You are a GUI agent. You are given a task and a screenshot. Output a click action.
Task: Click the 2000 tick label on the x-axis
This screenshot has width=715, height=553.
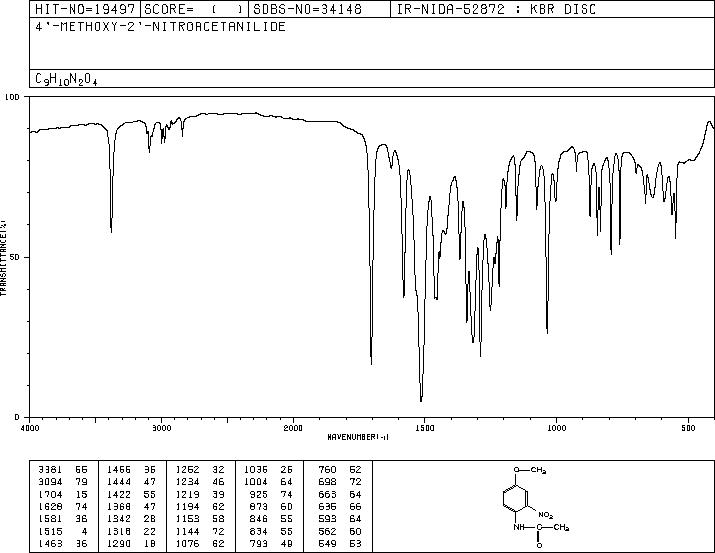(x=293, y=428)
